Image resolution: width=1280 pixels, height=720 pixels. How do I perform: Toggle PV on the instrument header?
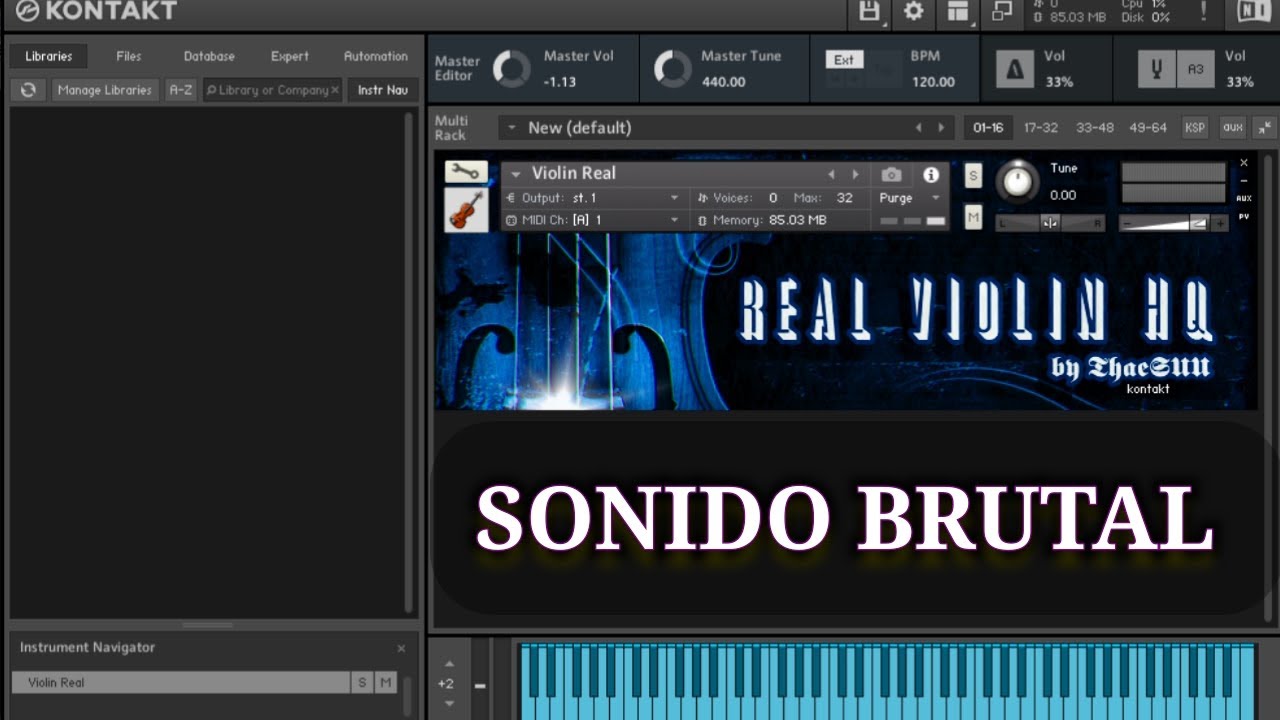tap(1244, 216)
